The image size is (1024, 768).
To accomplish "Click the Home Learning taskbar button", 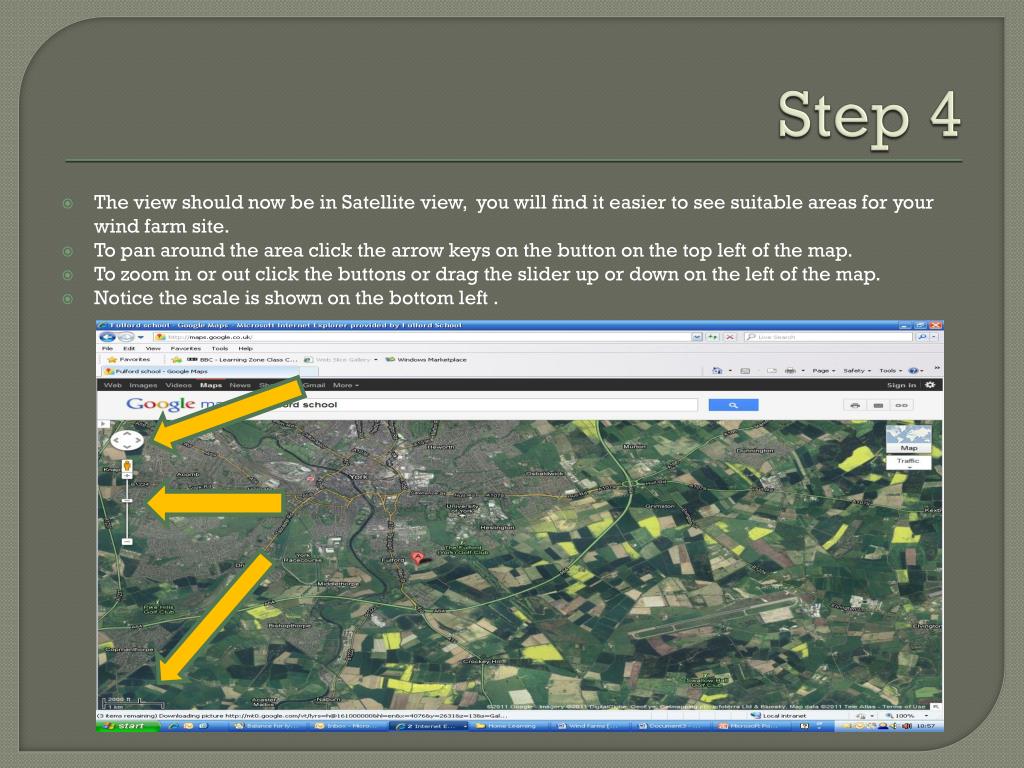I will [511, 726].
